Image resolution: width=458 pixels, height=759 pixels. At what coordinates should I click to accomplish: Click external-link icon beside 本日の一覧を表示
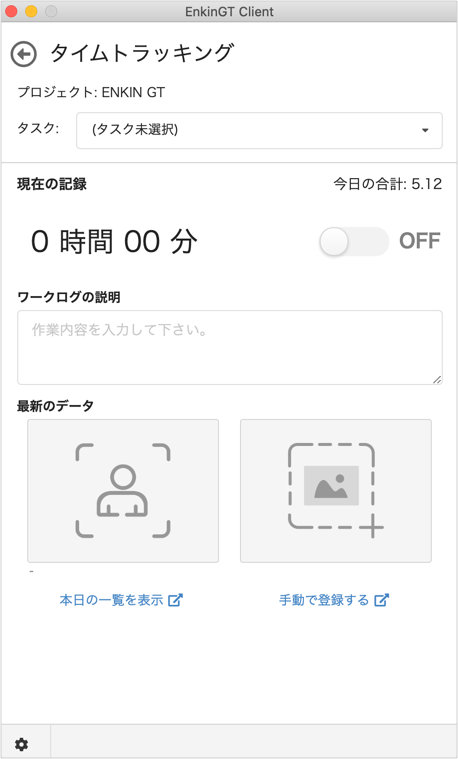coord(175,600)
